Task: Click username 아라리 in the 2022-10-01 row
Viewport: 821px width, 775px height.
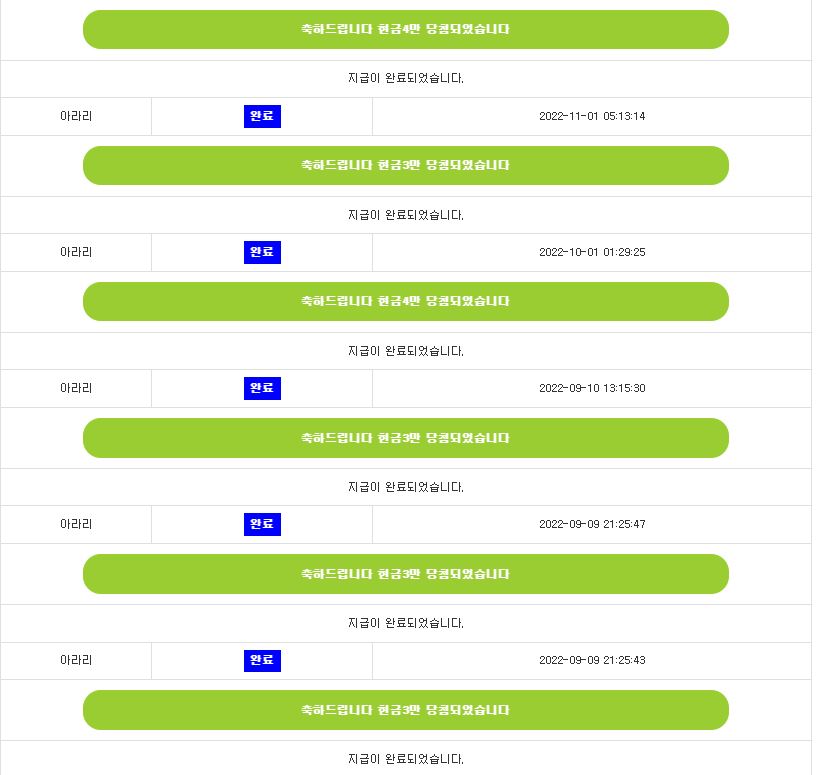Action: pyautogui.click(x=76, y=252)
